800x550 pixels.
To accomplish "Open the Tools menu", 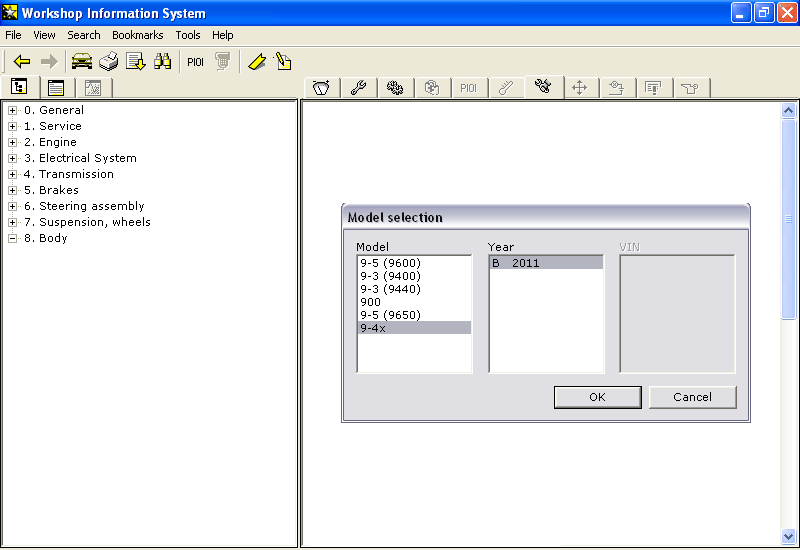I will (x=188, y=35).
